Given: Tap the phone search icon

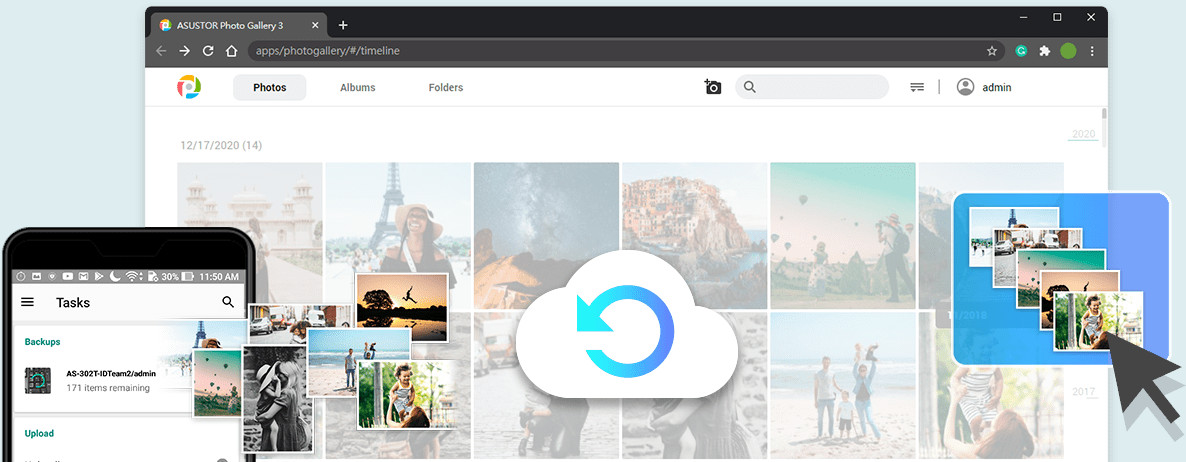Looking at the screenshot, I should point(228,302).
